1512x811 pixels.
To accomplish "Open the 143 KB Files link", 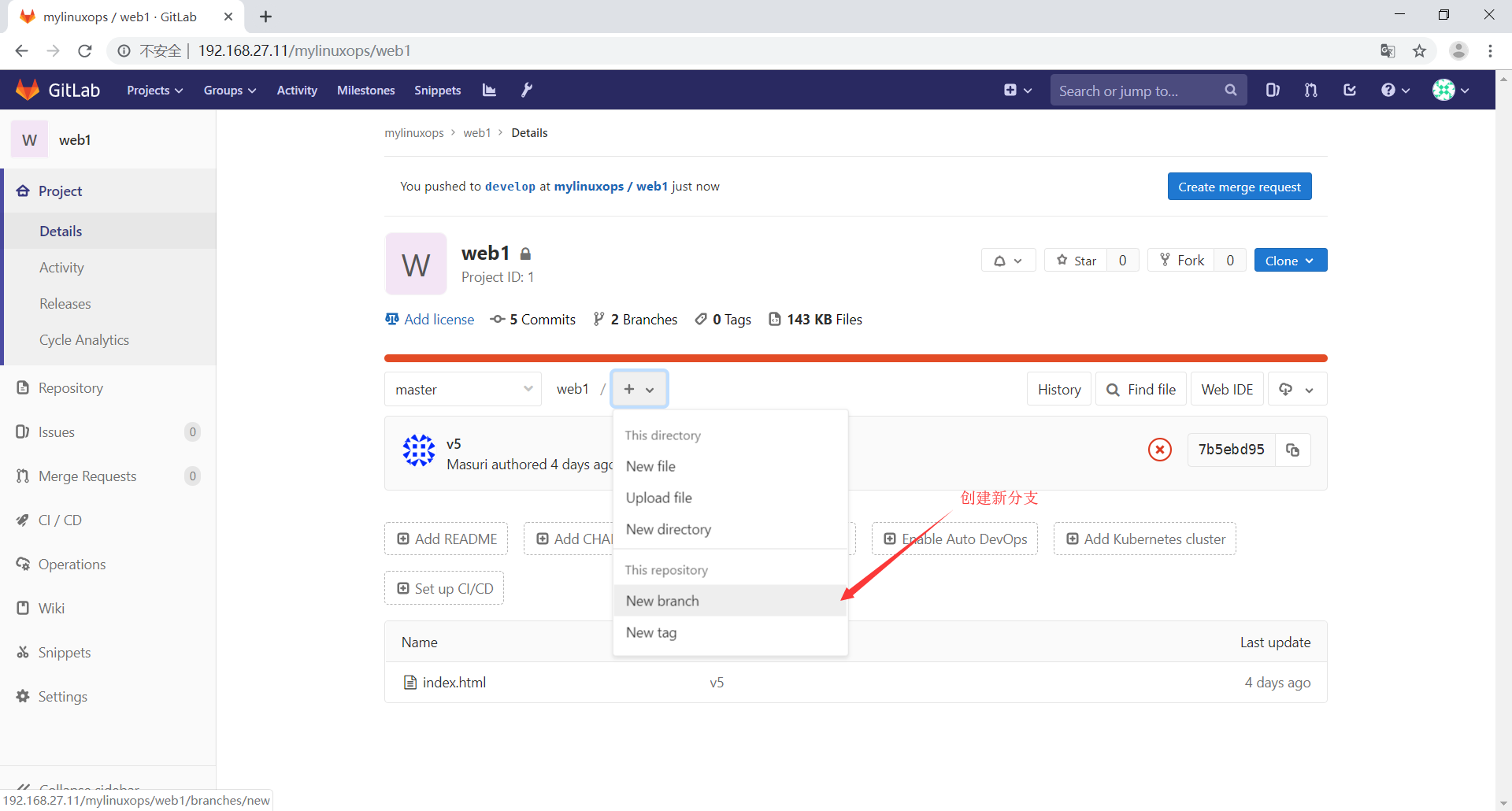I will [x=816, y=319].
